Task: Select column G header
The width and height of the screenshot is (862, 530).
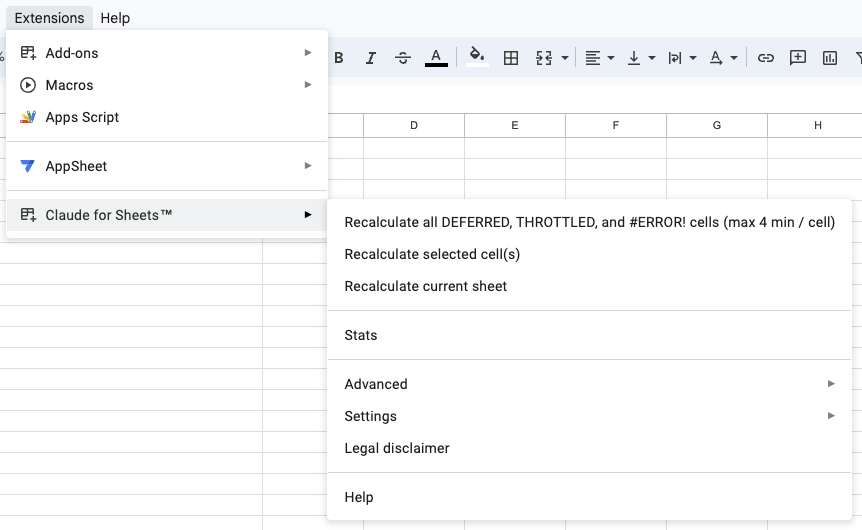Action: click(717, 125)
